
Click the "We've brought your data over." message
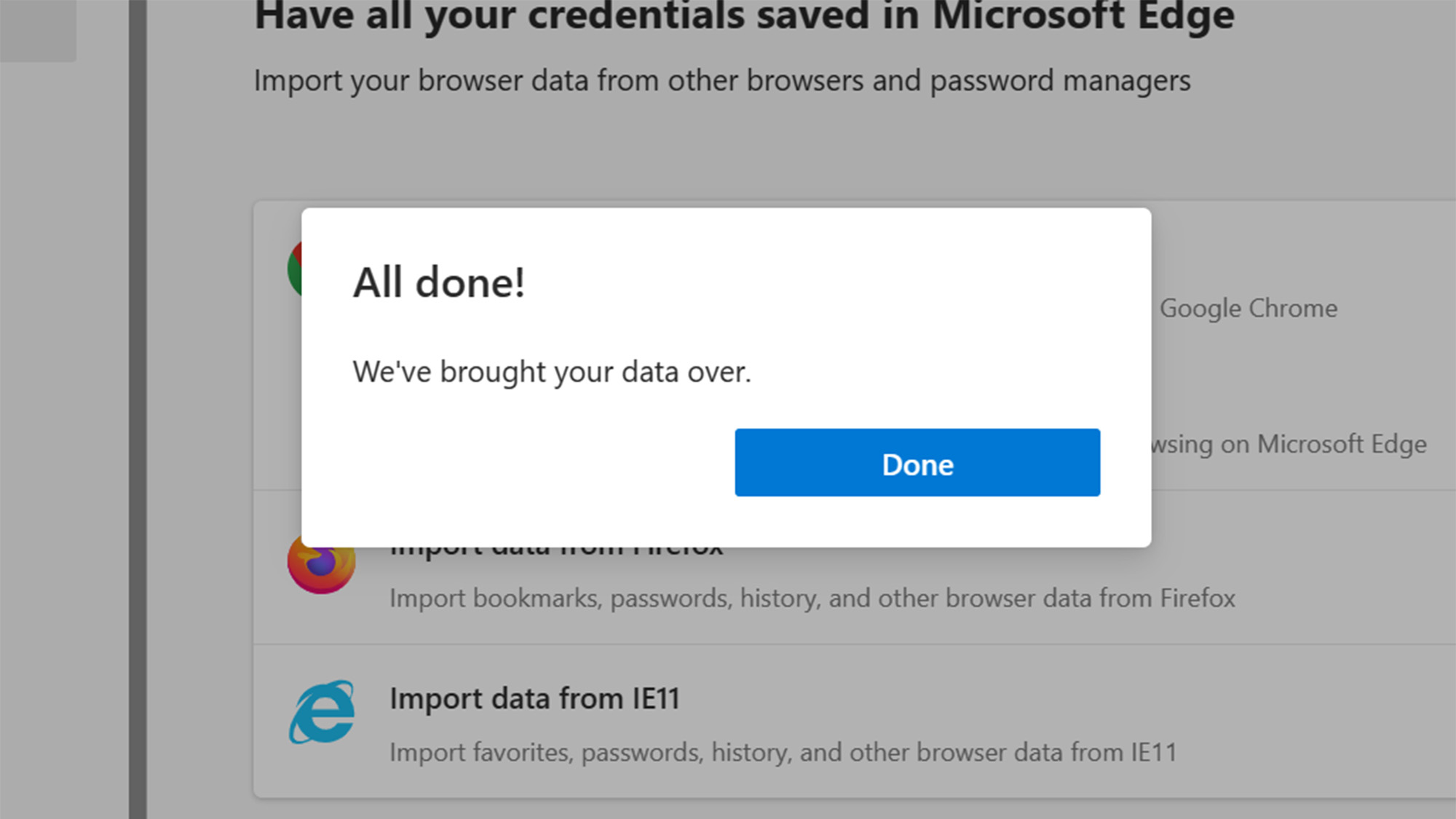click(x=552, y=372)
